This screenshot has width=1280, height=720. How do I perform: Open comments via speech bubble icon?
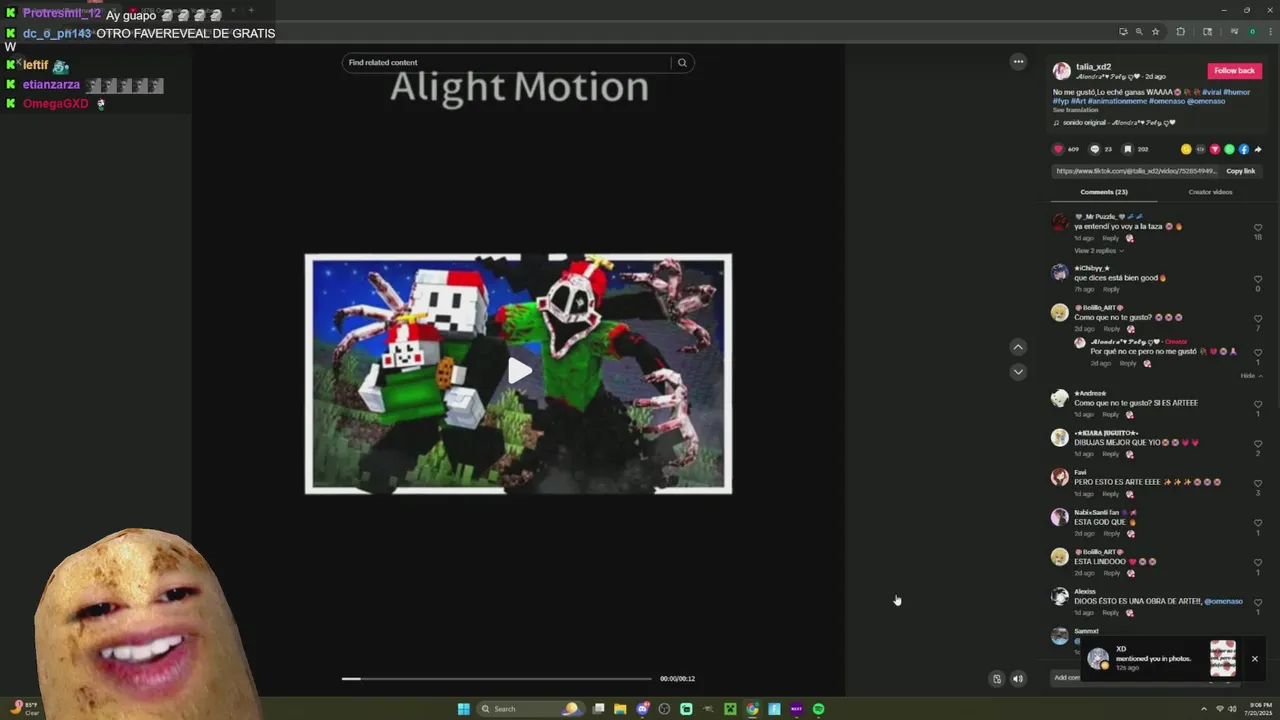click(x=1094, y=149)
